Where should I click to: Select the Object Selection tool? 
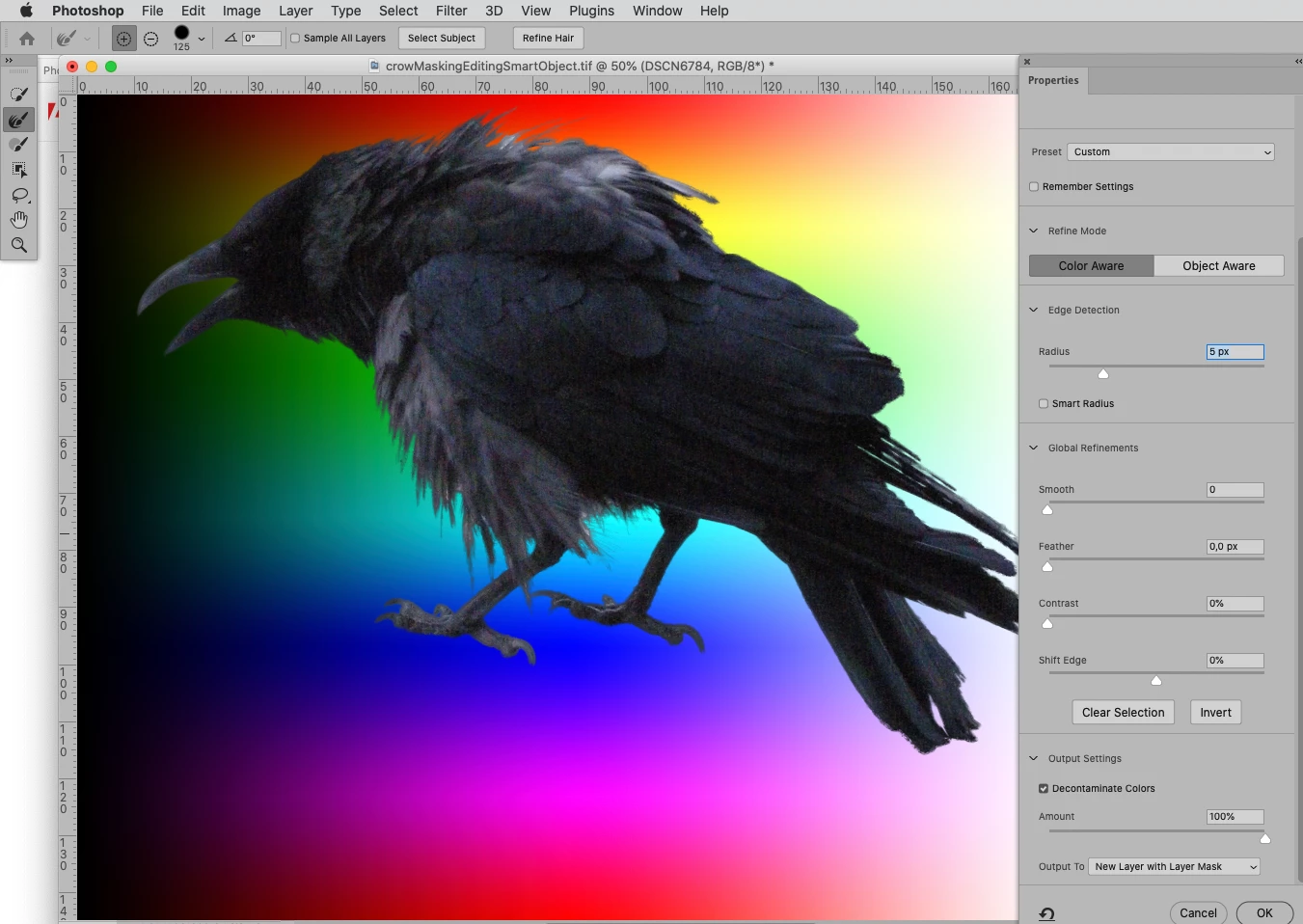[18, 170]
